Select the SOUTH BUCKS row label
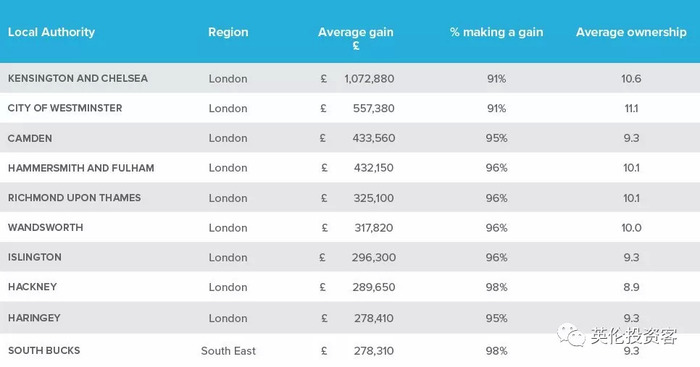 (44, 350)
